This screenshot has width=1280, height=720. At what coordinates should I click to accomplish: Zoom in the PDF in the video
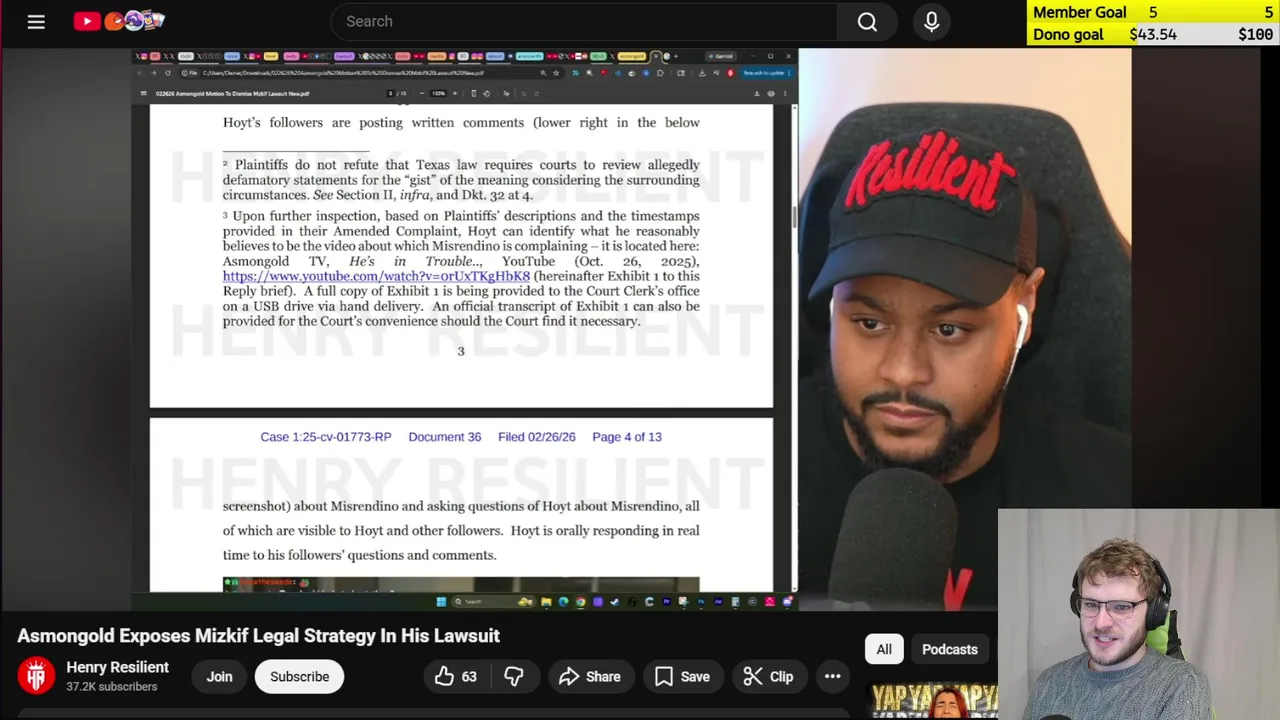coord(455,94)
